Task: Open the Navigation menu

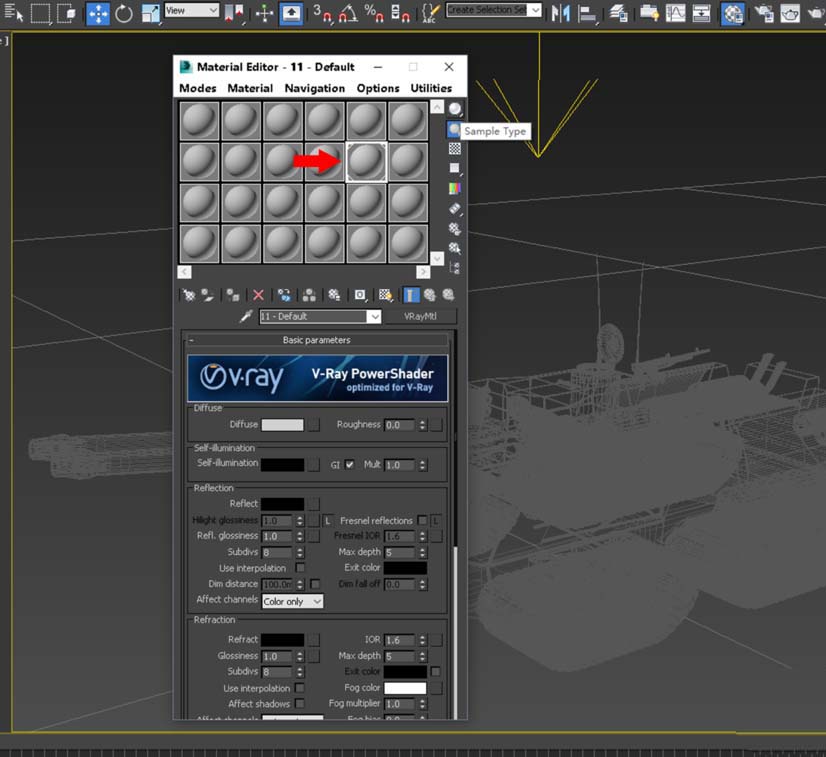Action: click(314, 88)
